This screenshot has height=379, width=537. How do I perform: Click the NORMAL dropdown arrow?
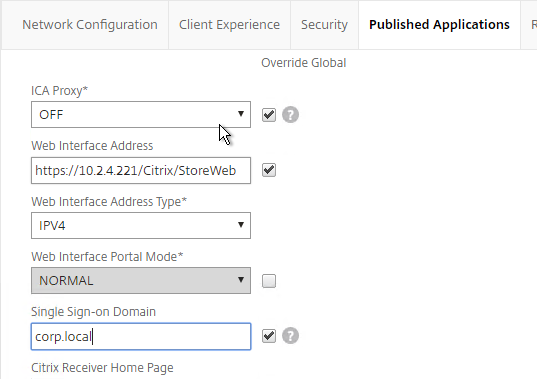(241, 280)
